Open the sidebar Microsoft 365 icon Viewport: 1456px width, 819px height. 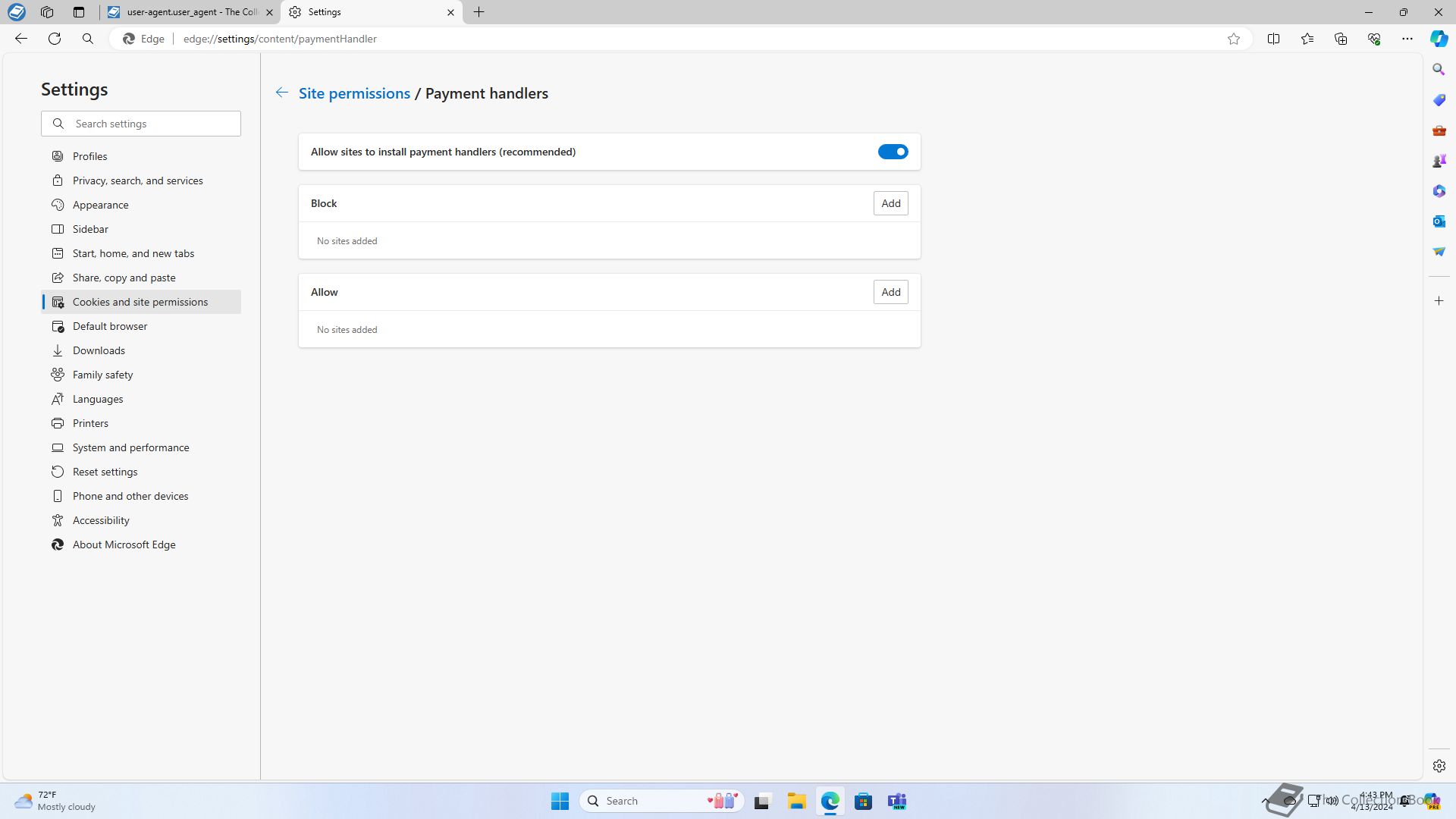click(1439, 191)
